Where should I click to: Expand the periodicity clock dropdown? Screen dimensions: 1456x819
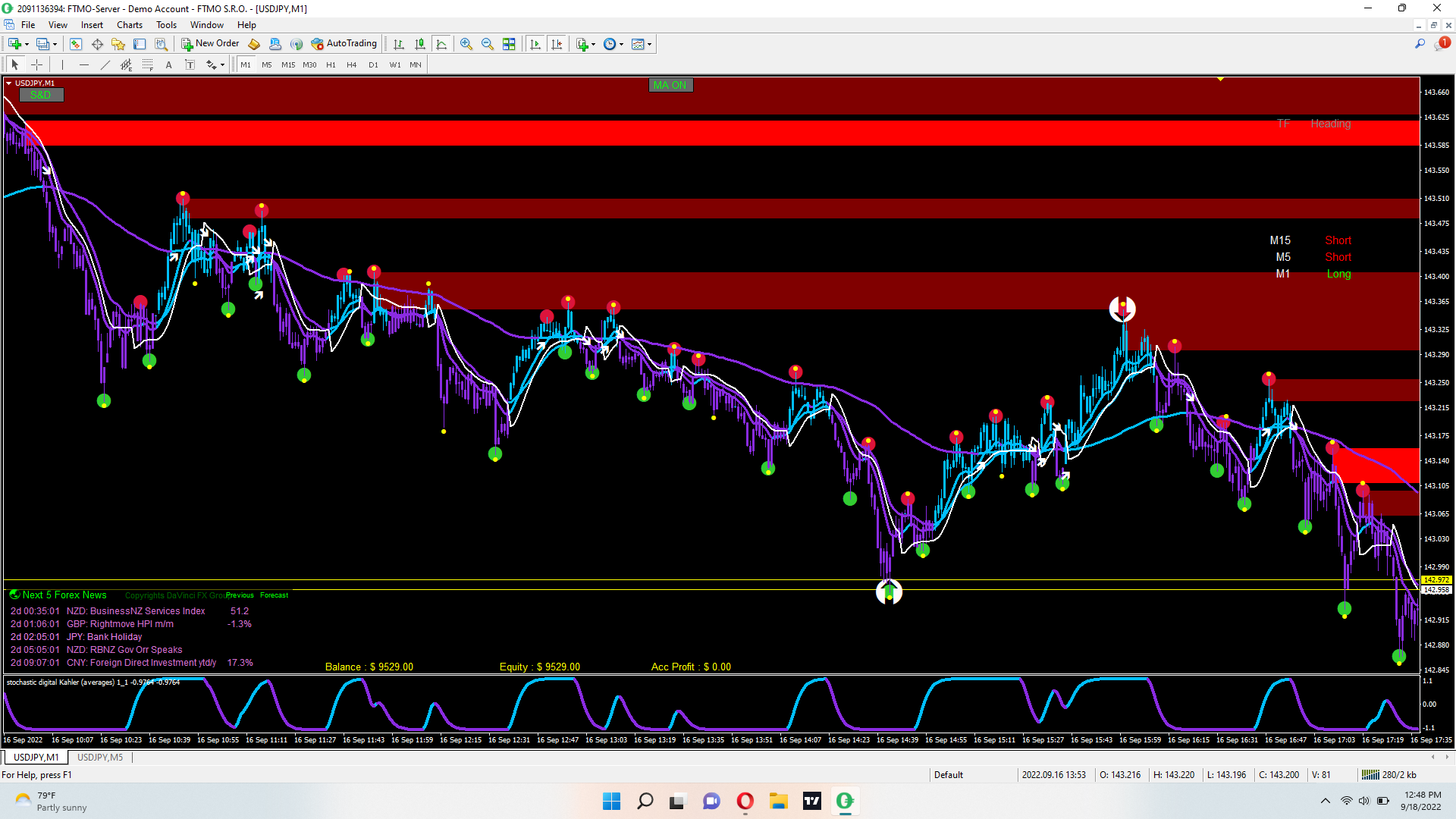pos(622,44)
